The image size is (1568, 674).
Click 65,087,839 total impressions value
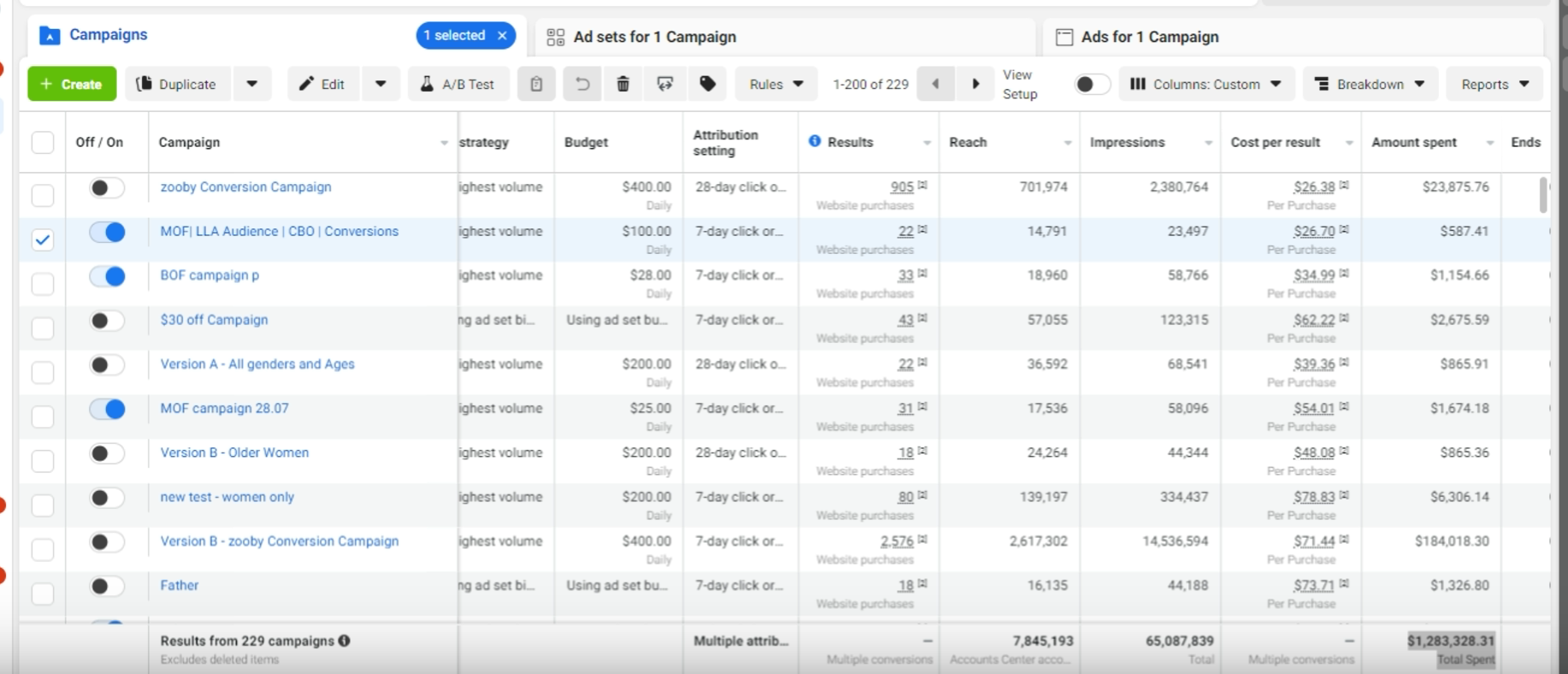[x=1178, y=641]
